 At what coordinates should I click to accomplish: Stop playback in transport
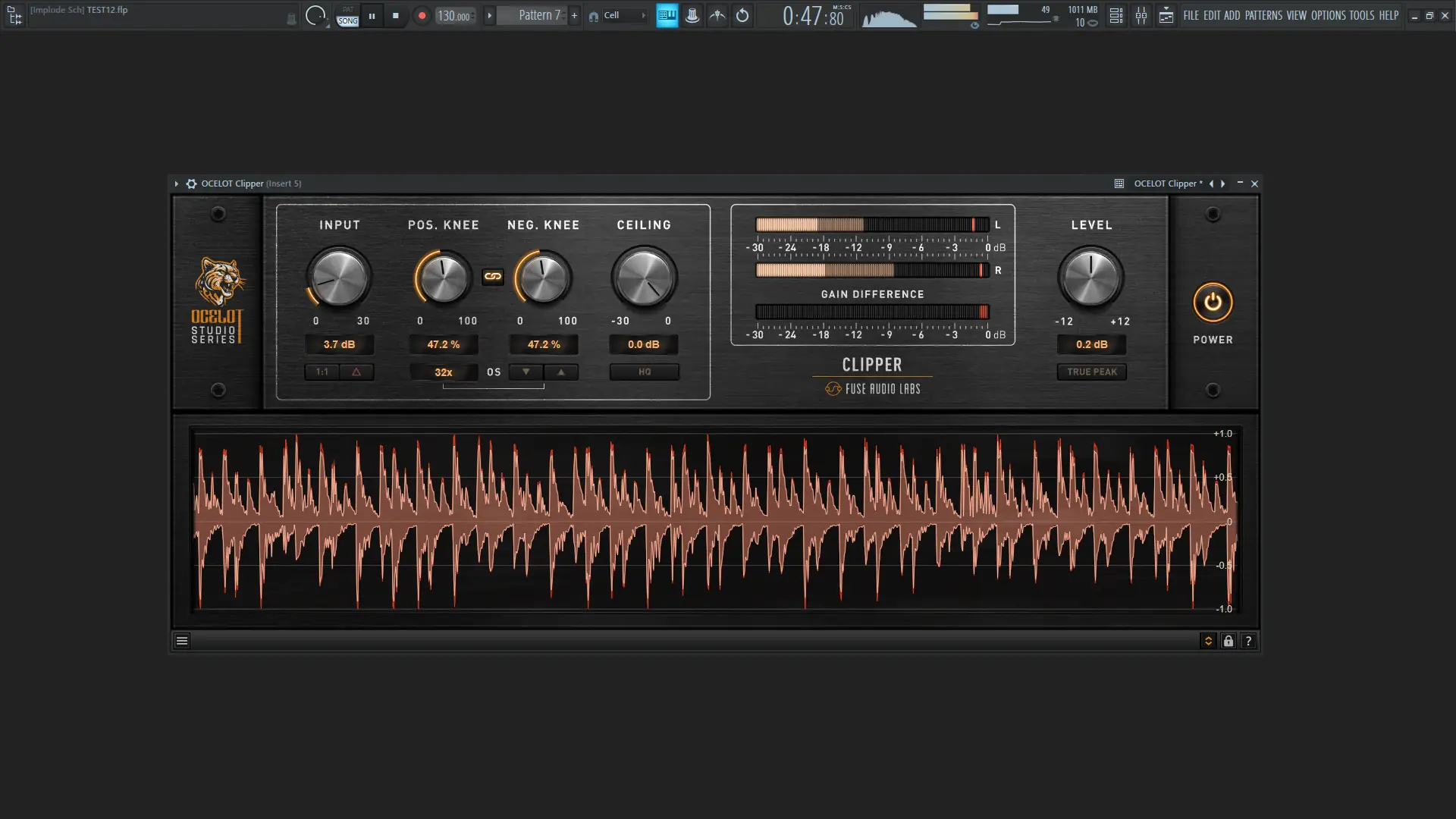pyautogui.click(x=395, y=15)
